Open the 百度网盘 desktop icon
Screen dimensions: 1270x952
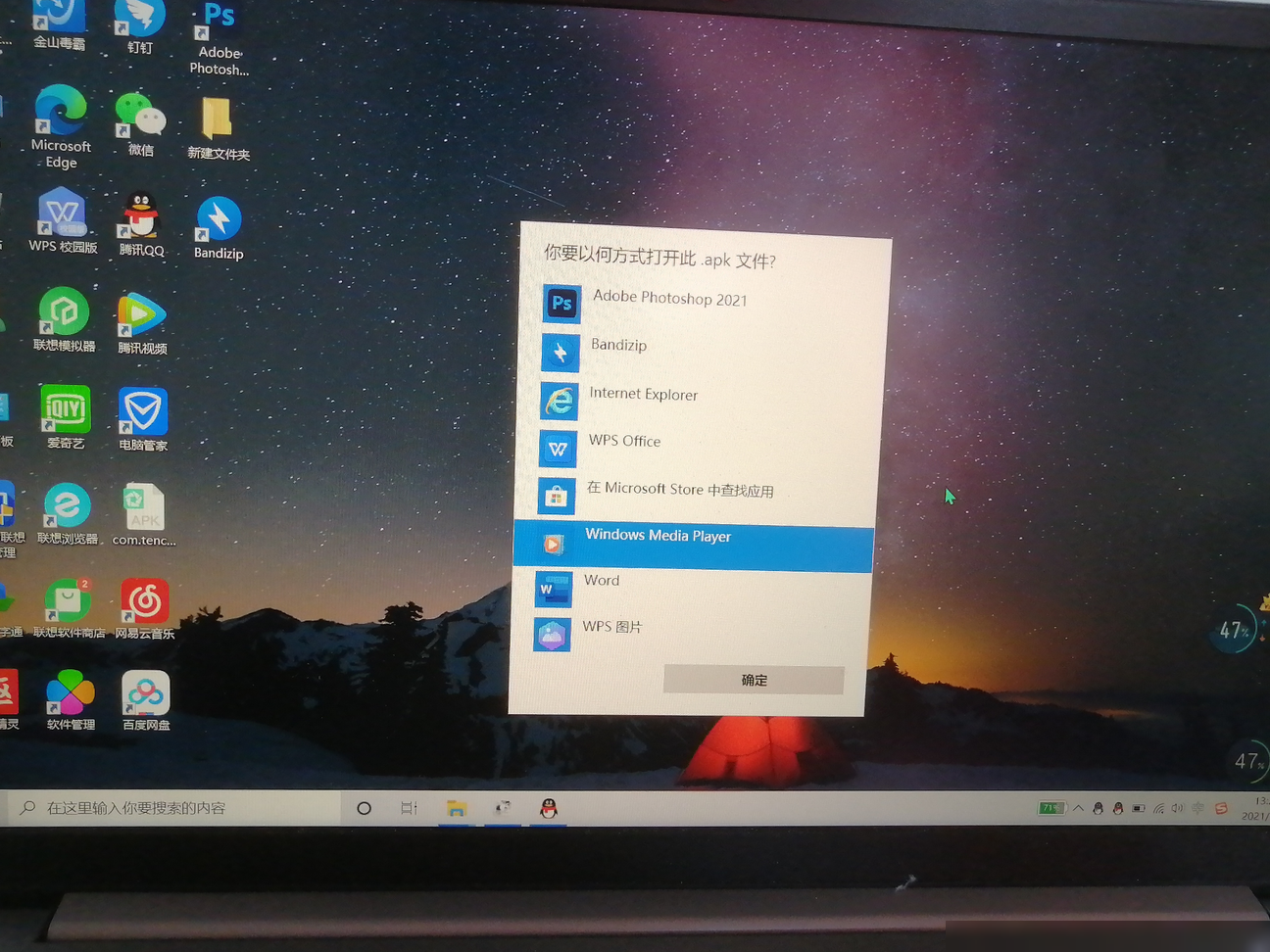(146, 701)
